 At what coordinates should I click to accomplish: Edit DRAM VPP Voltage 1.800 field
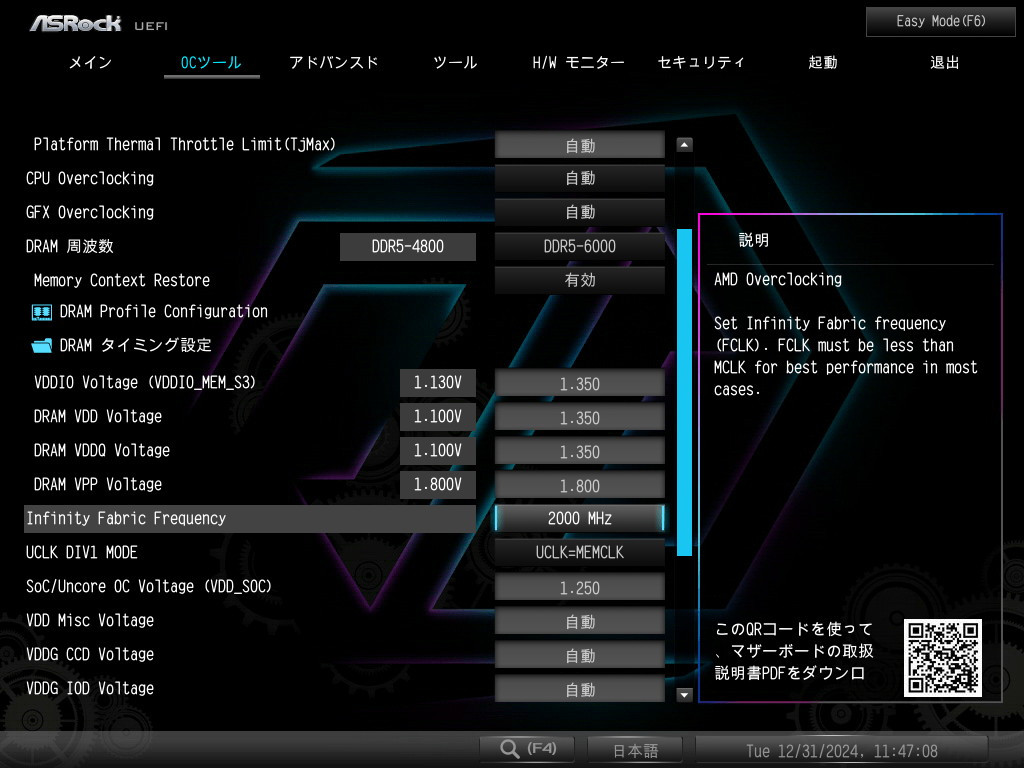[580, 485]
